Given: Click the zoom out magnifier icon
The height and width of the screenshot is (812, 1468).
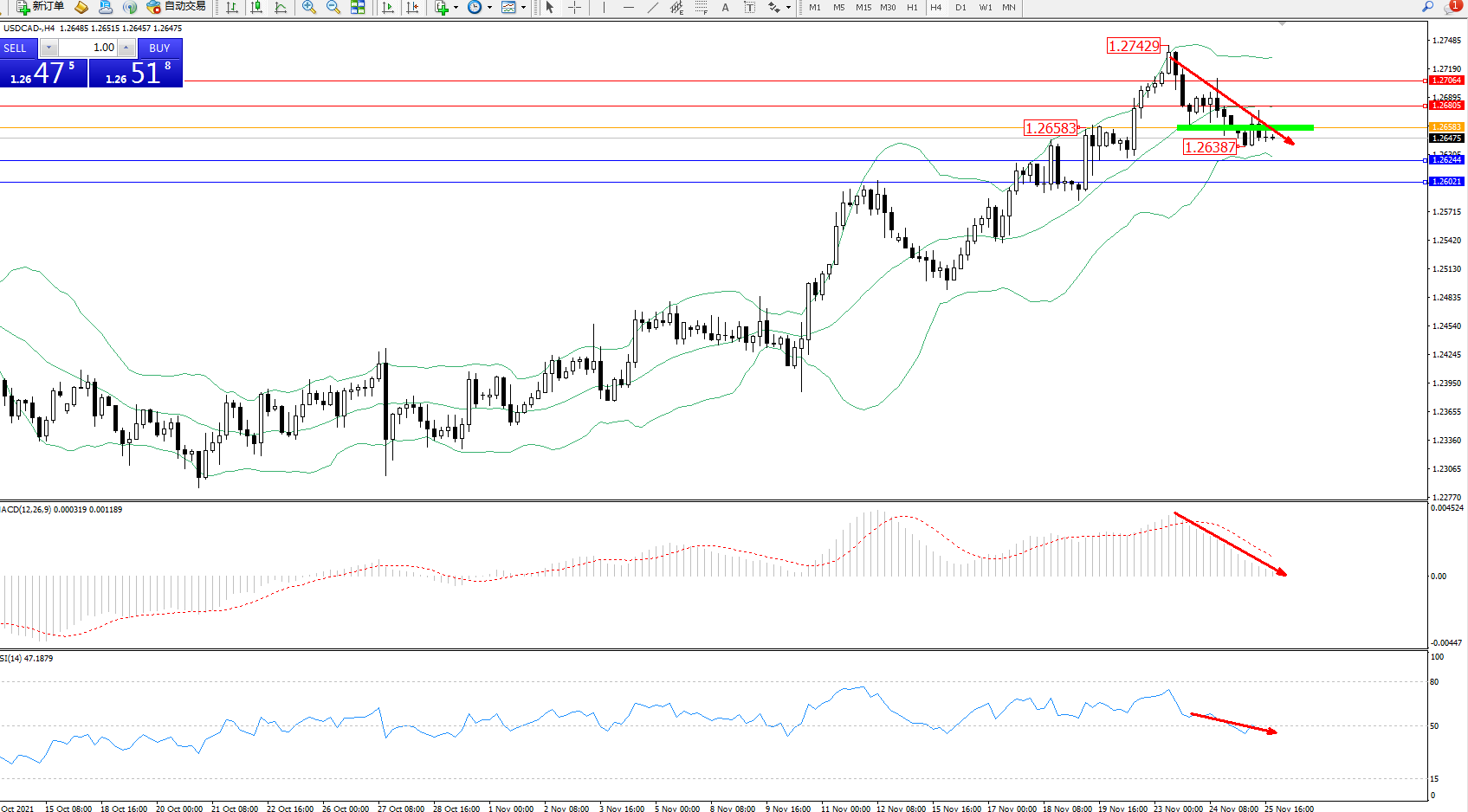Looking at the screenshot, I should click(x=333, y=7).
